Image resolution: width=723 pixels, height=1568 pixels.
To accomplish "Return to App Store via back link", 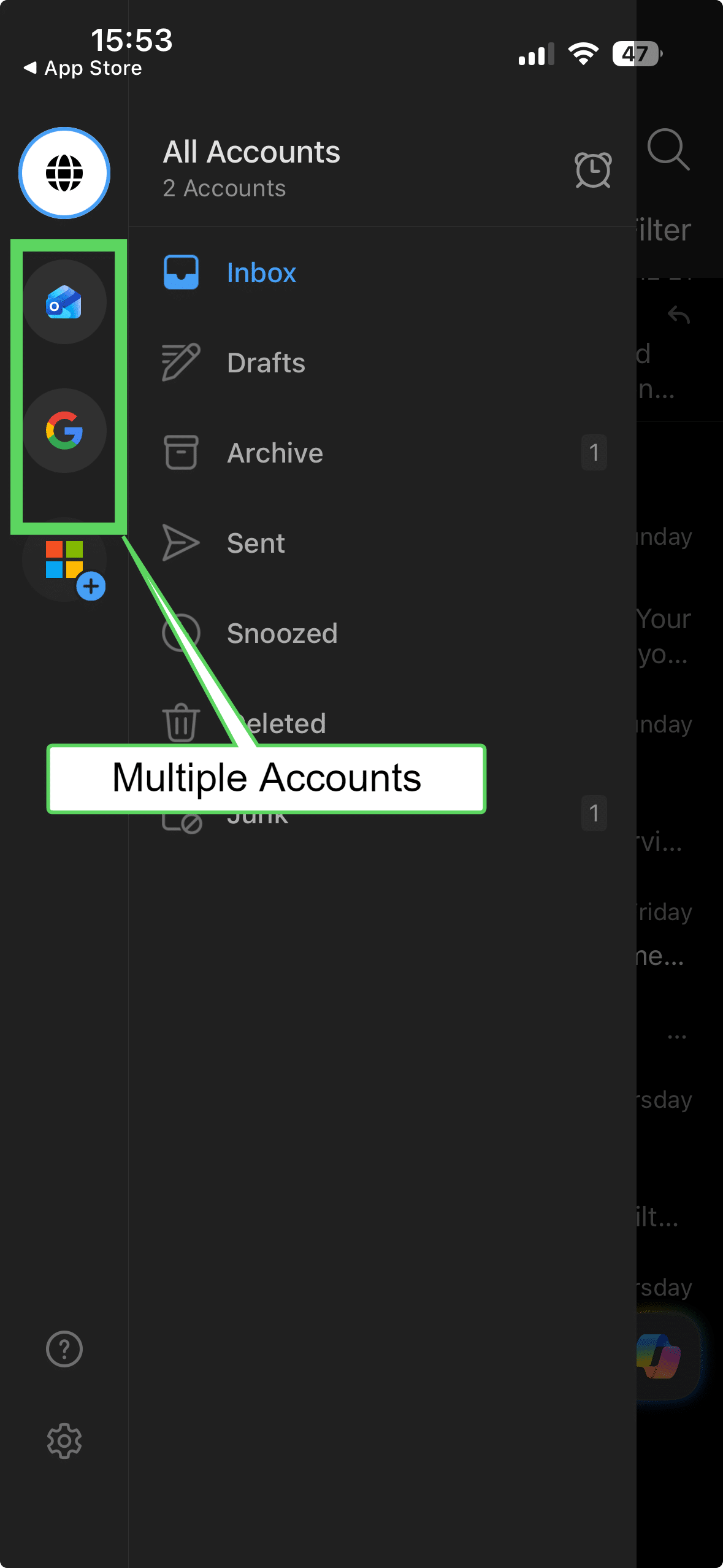I will (83, 68).
